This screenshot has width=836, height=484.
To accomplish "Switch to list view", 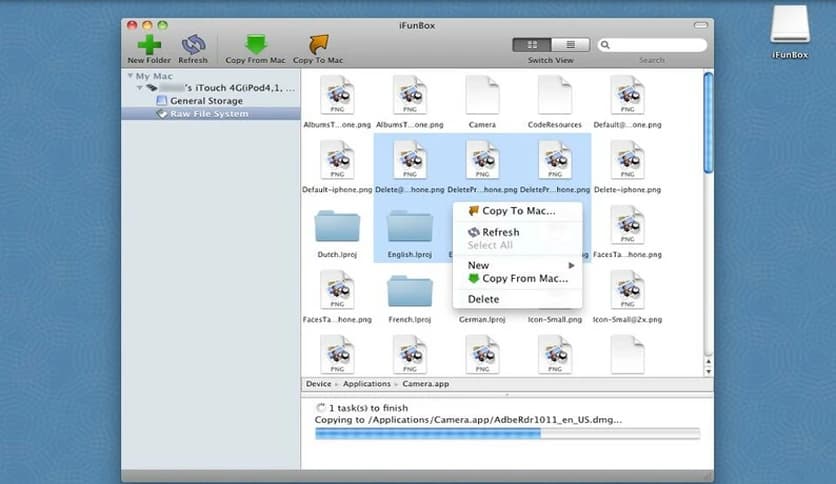I will coord(570,45).
